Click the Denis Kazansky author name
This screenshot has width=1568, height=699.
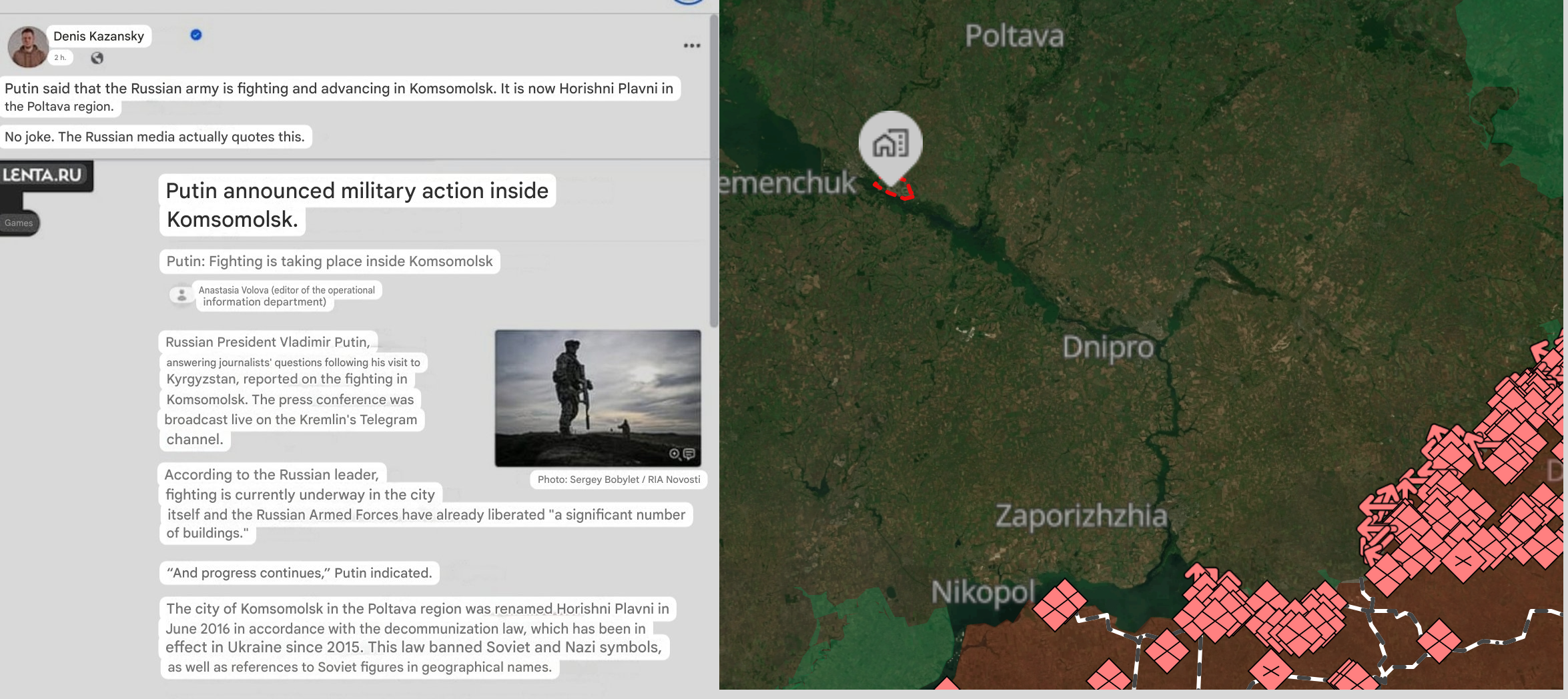tap(99, 36)
